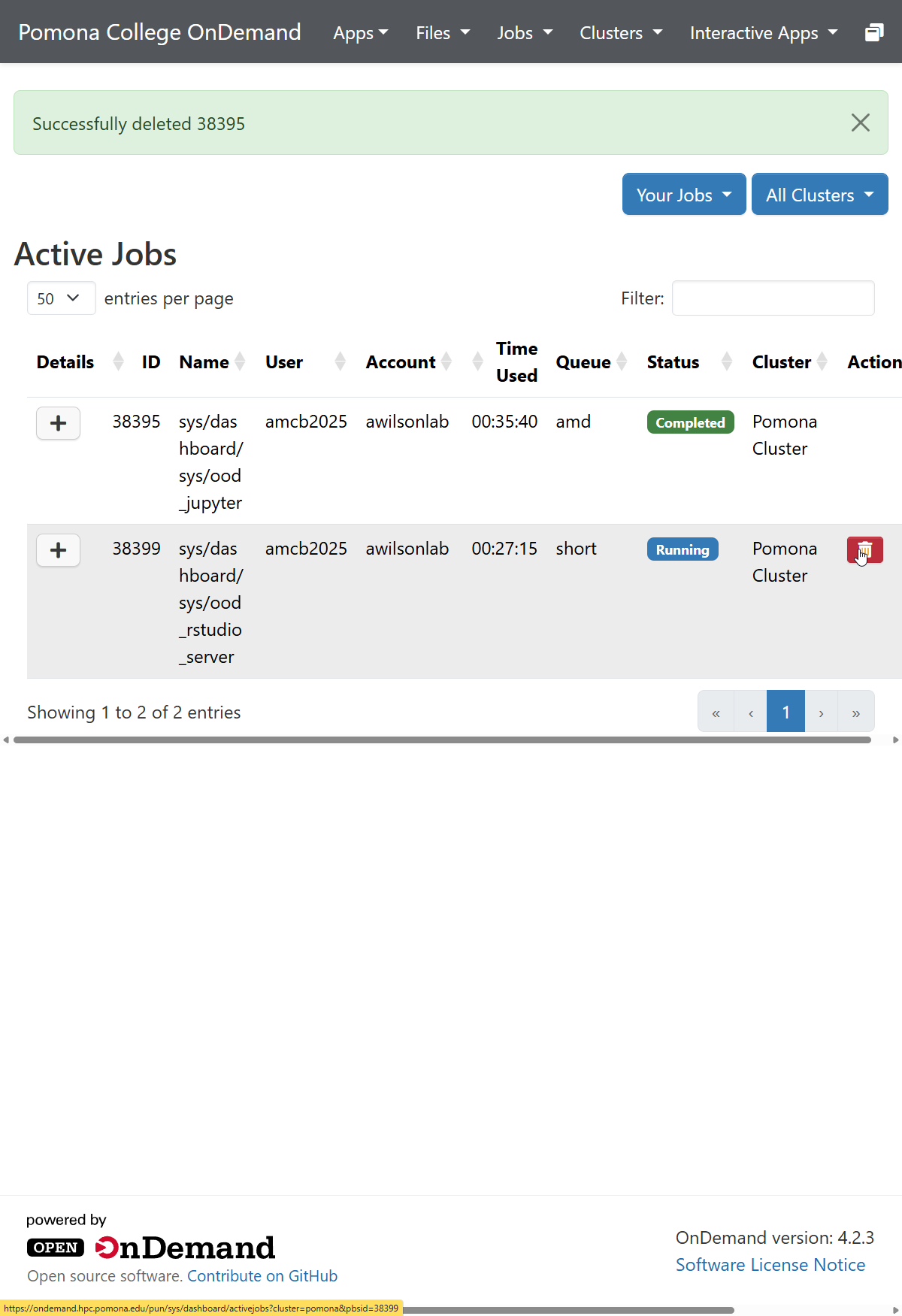Go to next page with › button
This screenshot has height=1316, width=902.
(821, 711)
